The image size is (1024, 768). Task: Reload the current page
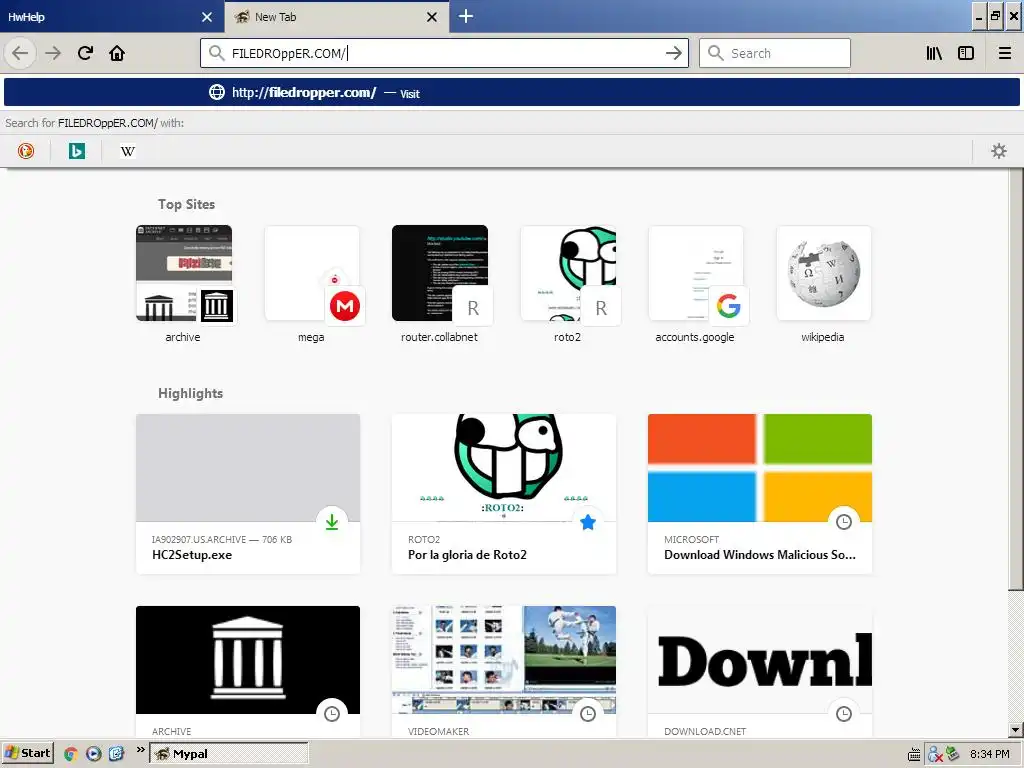85,53
